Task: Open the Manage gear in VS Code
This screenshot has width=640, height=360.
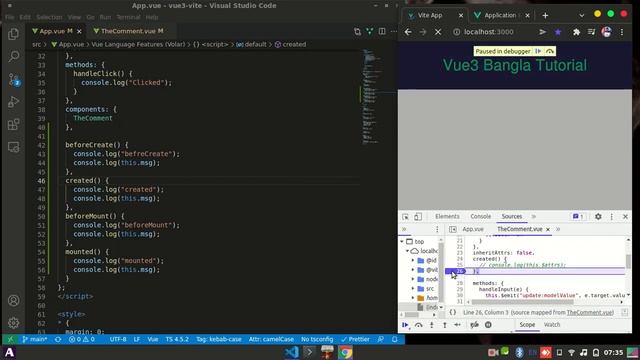Action: 13,323
